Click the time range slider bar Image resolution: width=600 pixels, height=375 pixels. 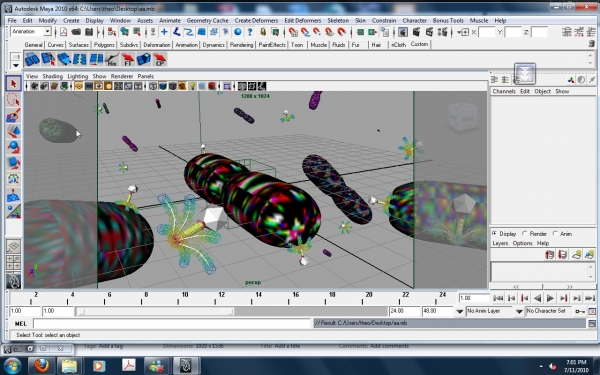(x=155, y=311)
